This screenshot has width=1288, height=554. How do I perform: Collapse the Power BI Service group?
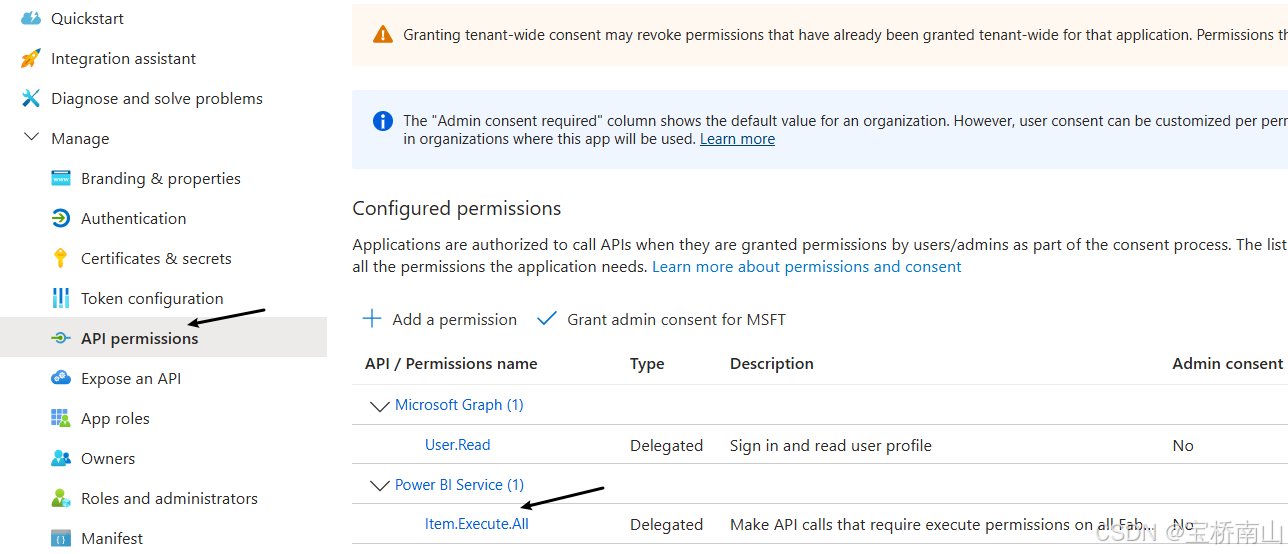point(379,486)
